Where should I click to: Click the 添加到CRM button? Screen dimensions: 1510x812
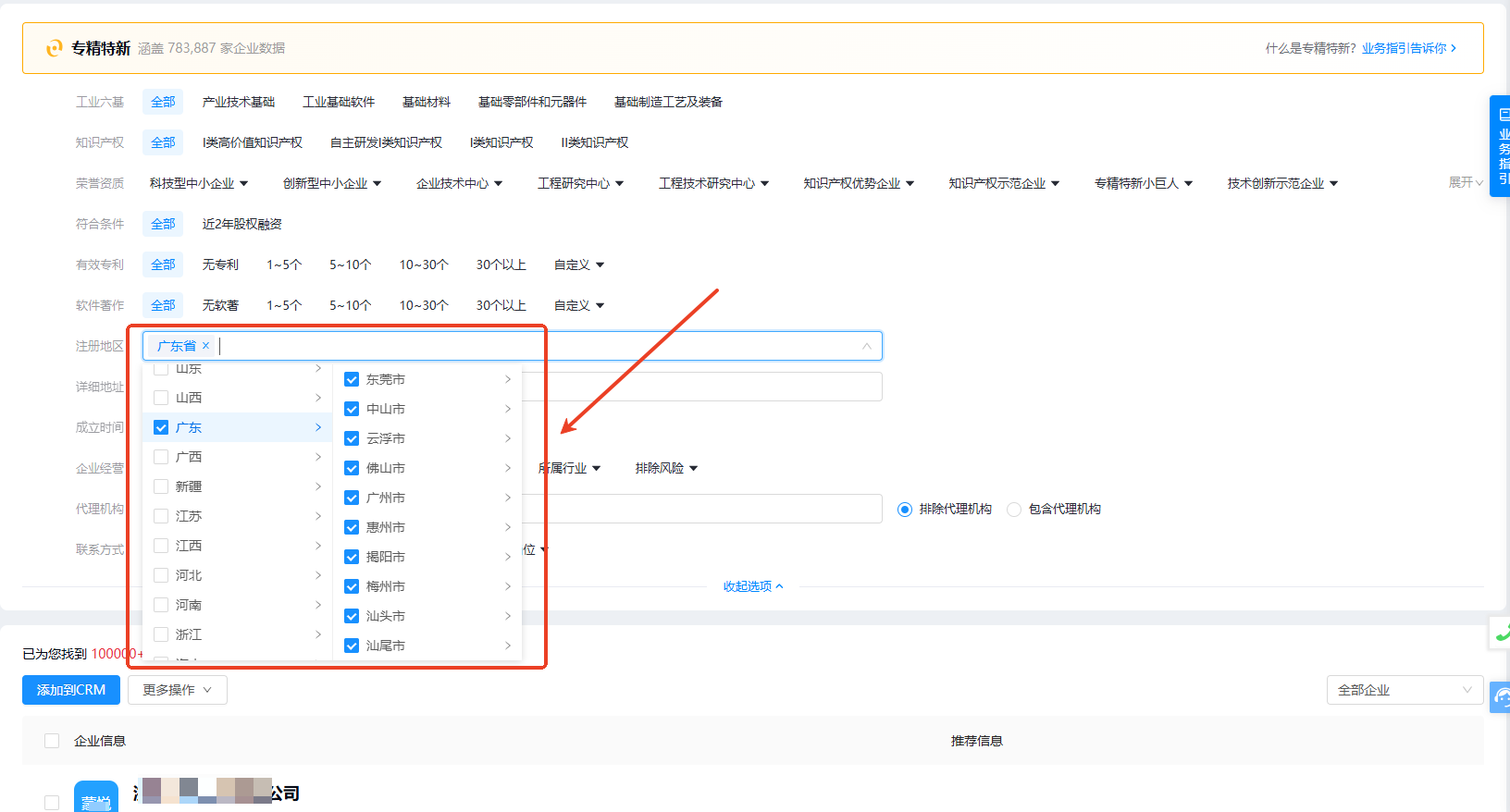(x=71, y=690)
